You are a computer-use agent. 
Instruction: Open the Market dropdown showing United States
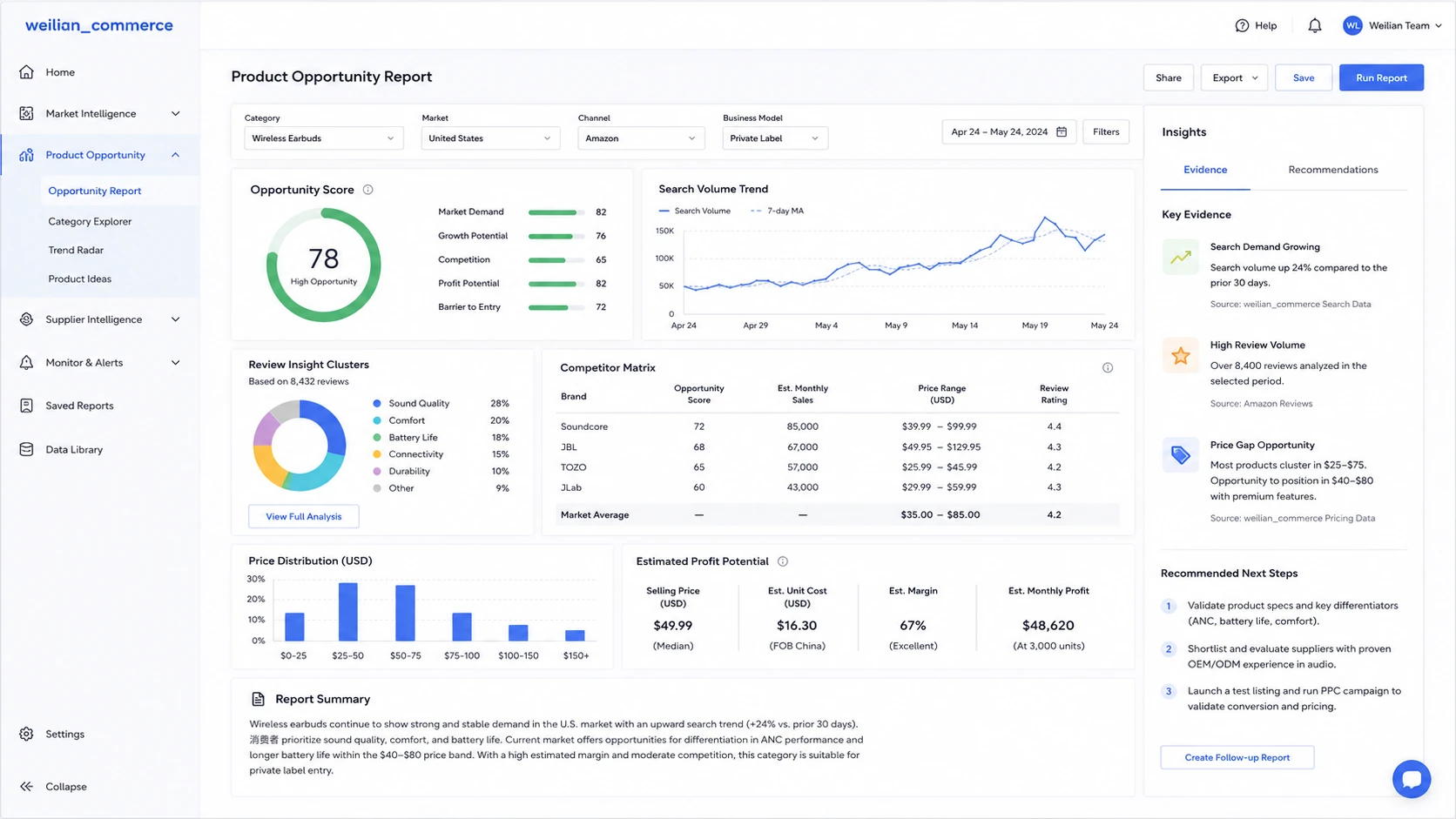tap(490, 138)
